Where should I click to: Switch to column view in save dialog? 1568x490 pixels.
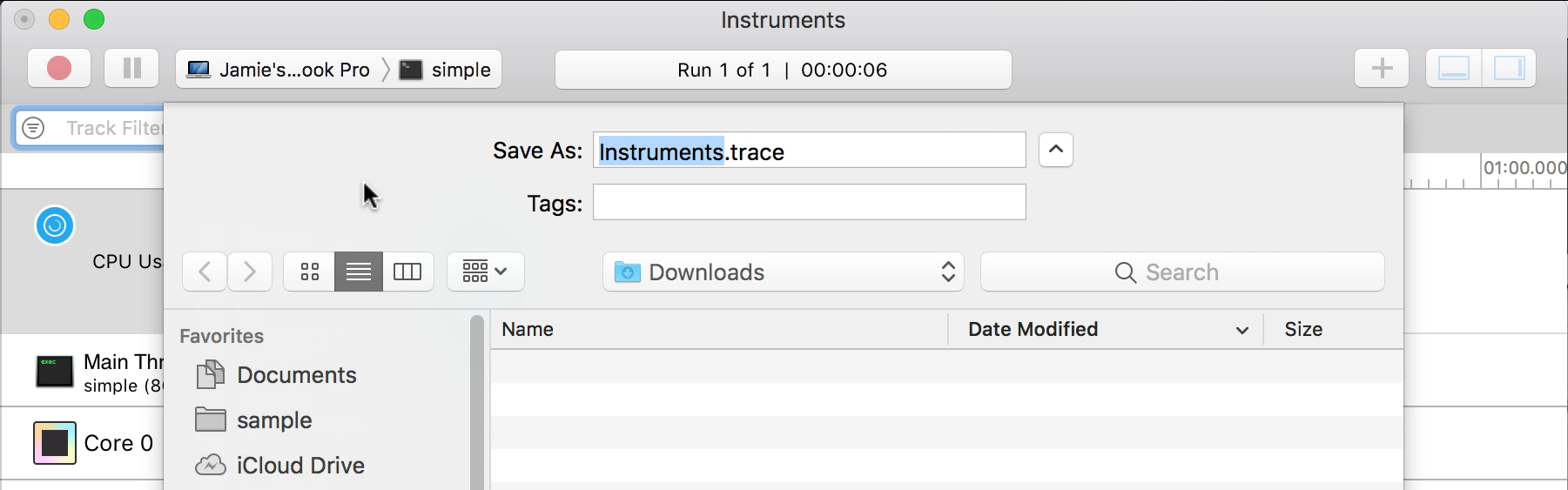[x=407, y=272]
